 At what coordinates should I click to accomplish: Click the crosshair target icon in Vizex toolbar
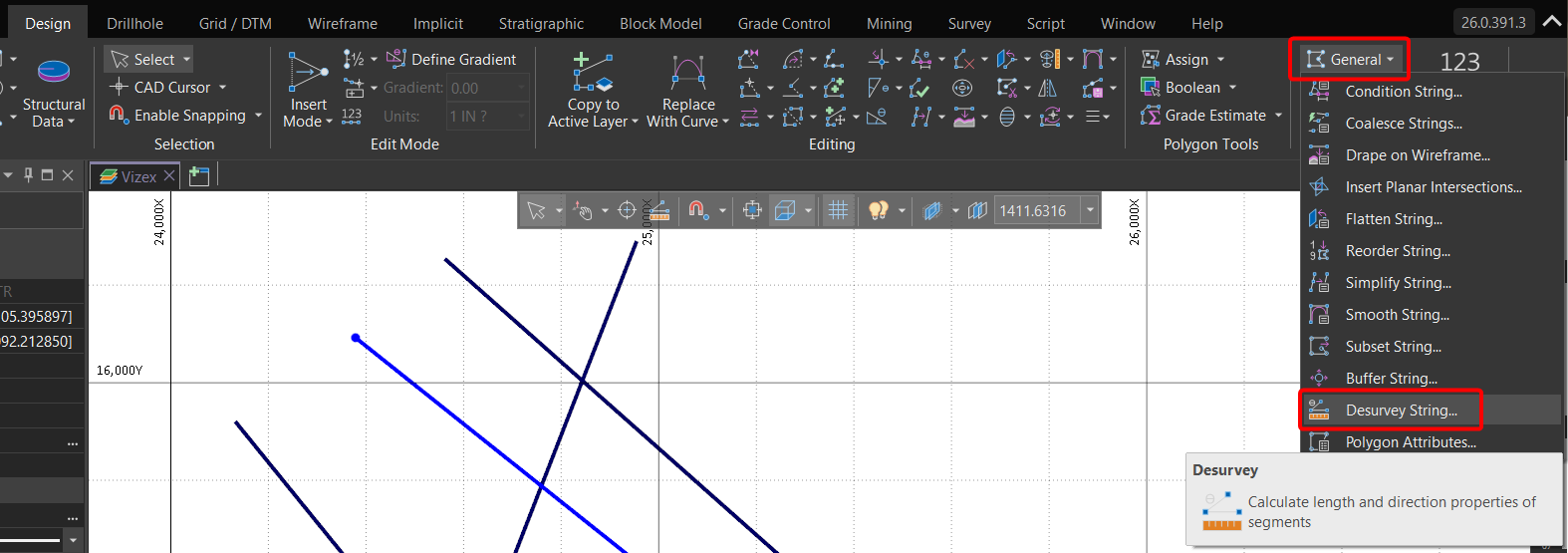tap(627, 210)
